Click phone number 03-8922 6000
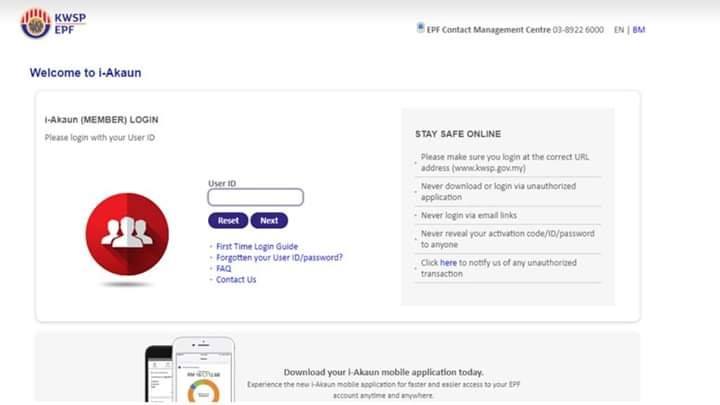The width and height of the screenshot is (720, 405). click(x=578, y=30)
